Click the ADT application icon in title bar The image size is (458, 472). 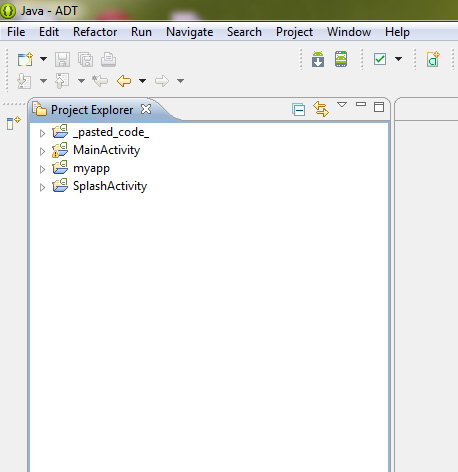pyautogui.click(x=8, y=11)
